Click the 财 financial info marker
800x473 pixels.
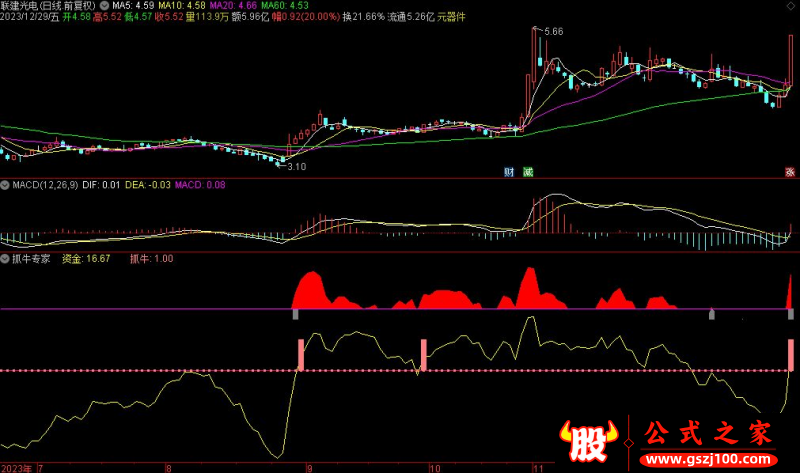tap(510, 172)
